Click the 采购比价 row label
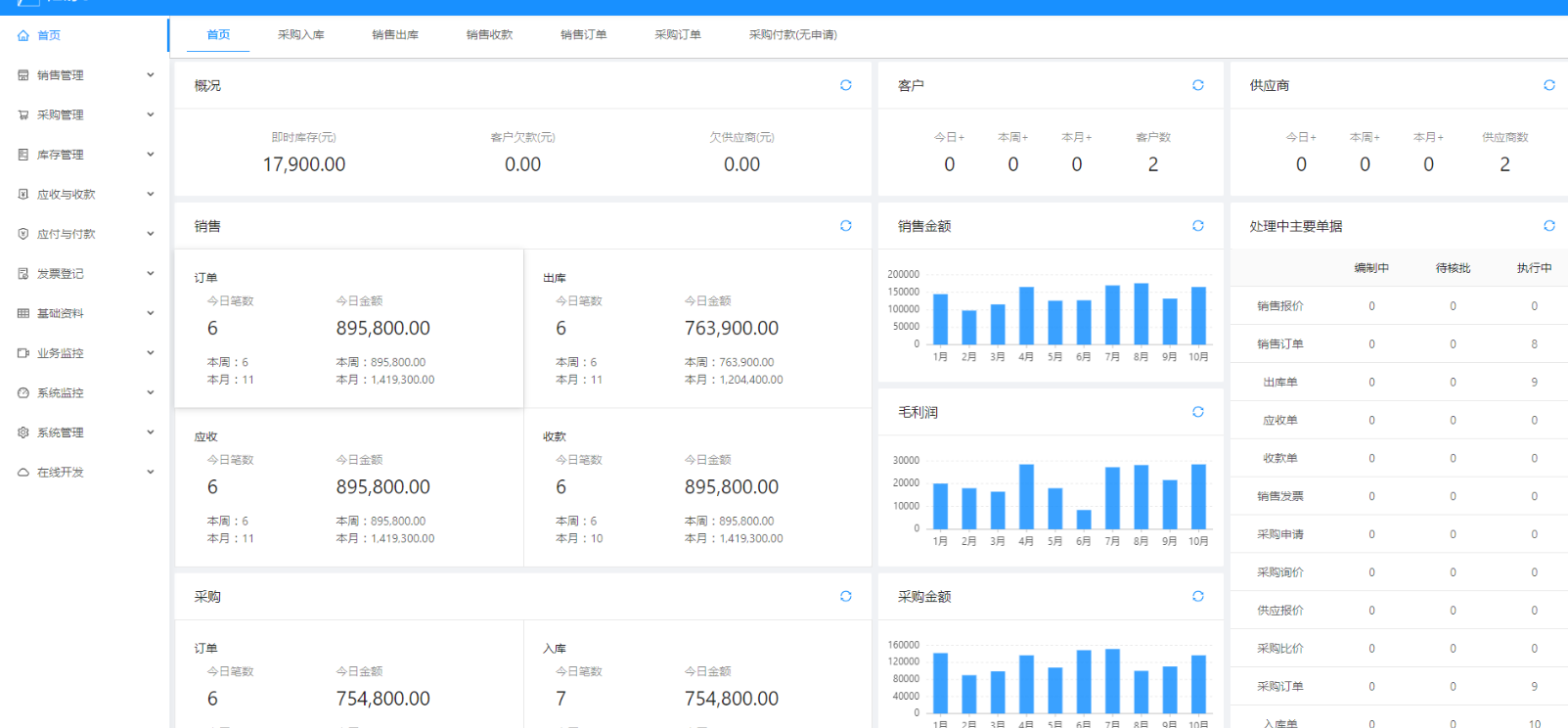Image resolution: width=1568 pixels, height=728 pixels. tap(1280, 648)
